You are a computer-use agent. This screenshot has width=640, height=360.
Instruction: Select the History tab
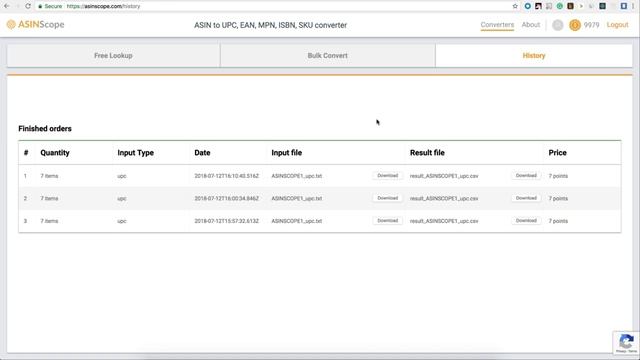[x=534, y=56]
